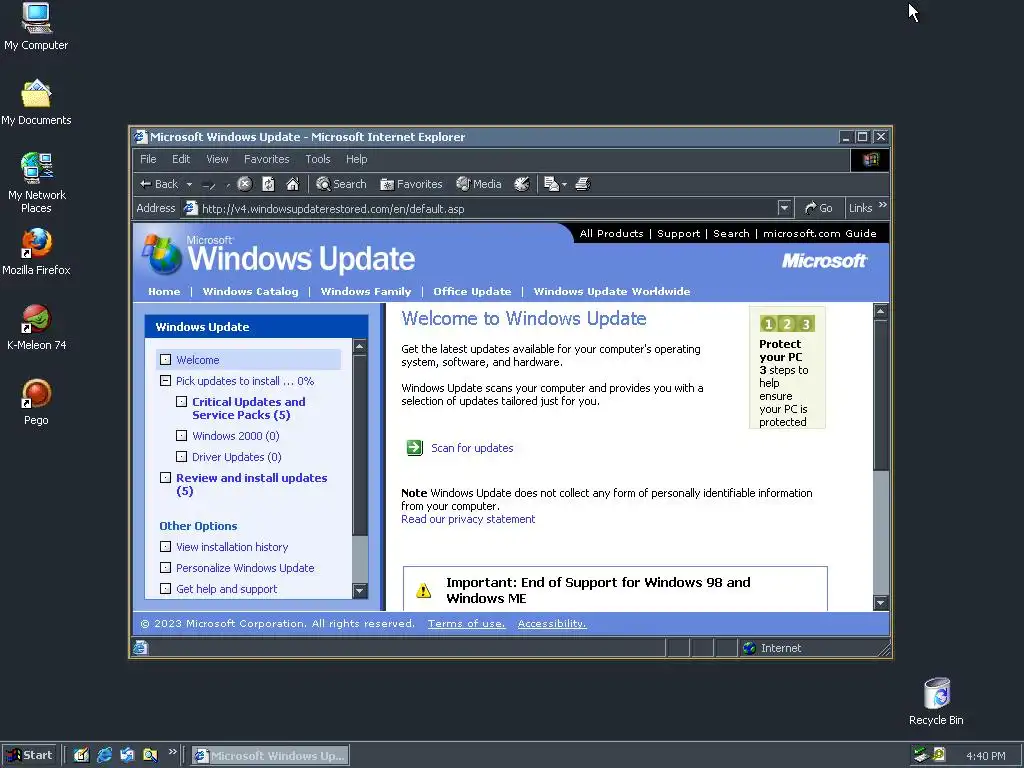Go back with the Back arrow button
This screenshot has height=768, width=1024.
[x=159, y=184]
